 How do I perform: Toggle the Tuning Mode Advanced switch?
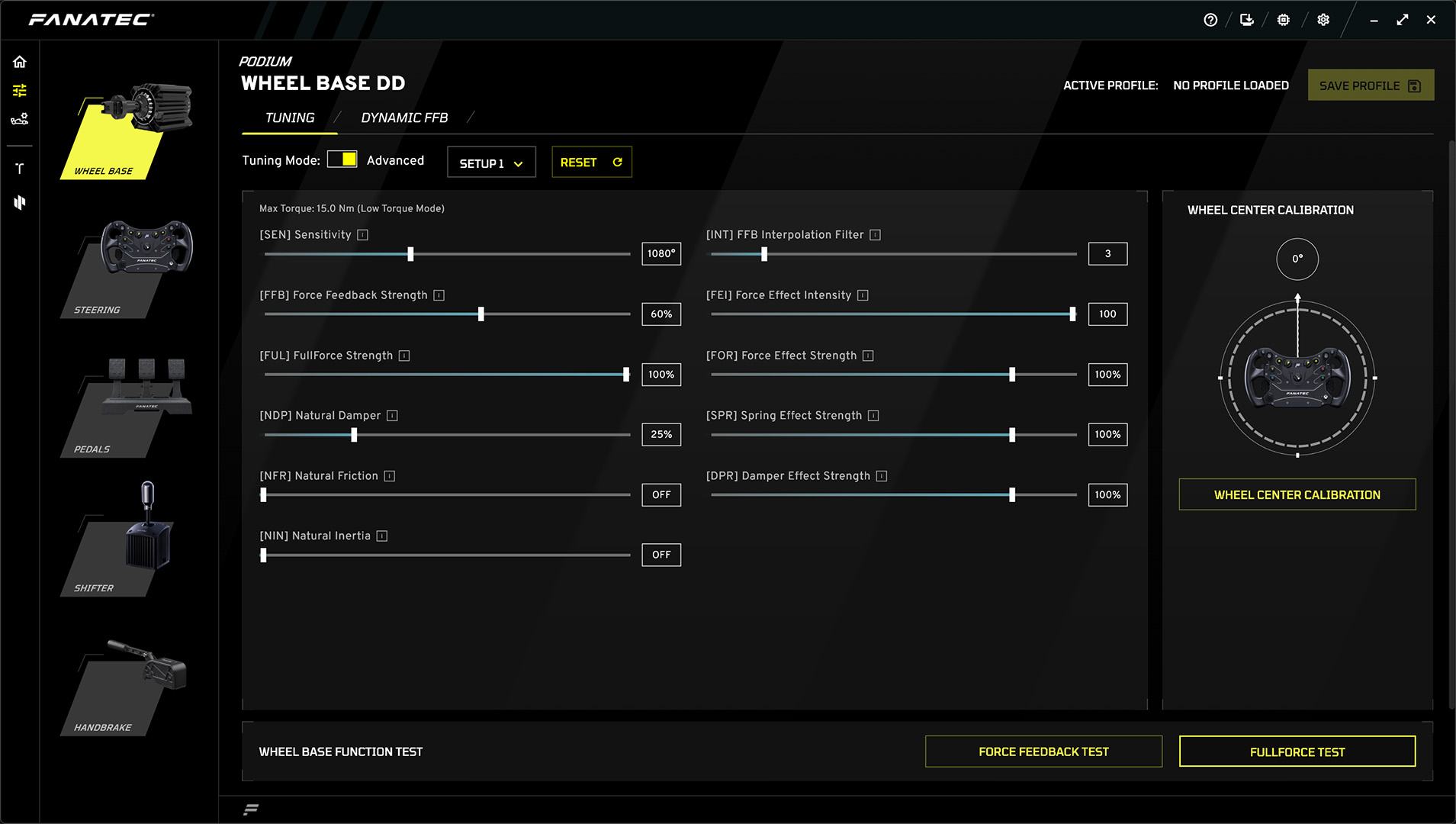342,159
